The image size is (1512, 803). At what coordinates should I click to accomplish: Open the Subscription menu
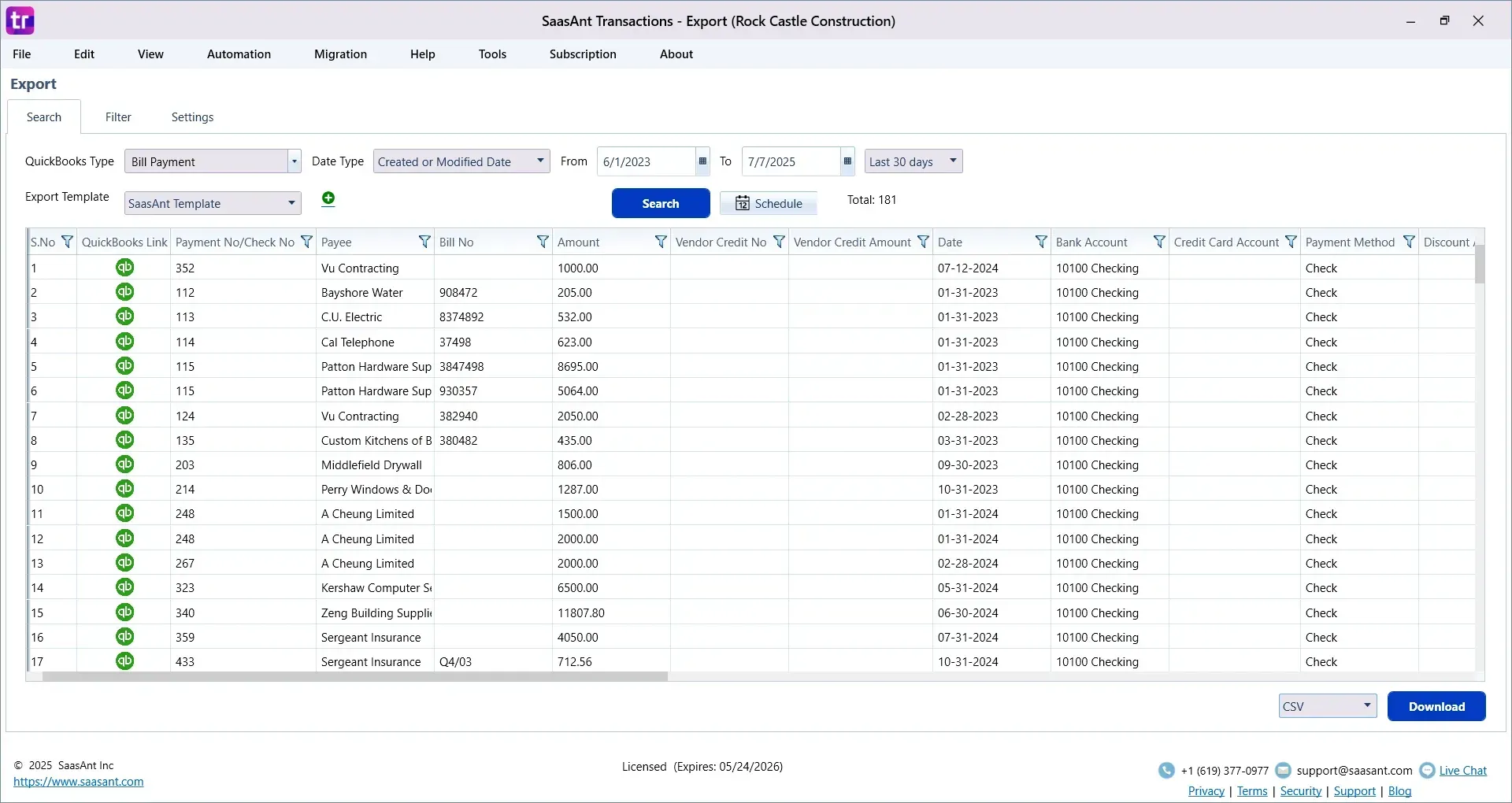click(x=583, y=54)
